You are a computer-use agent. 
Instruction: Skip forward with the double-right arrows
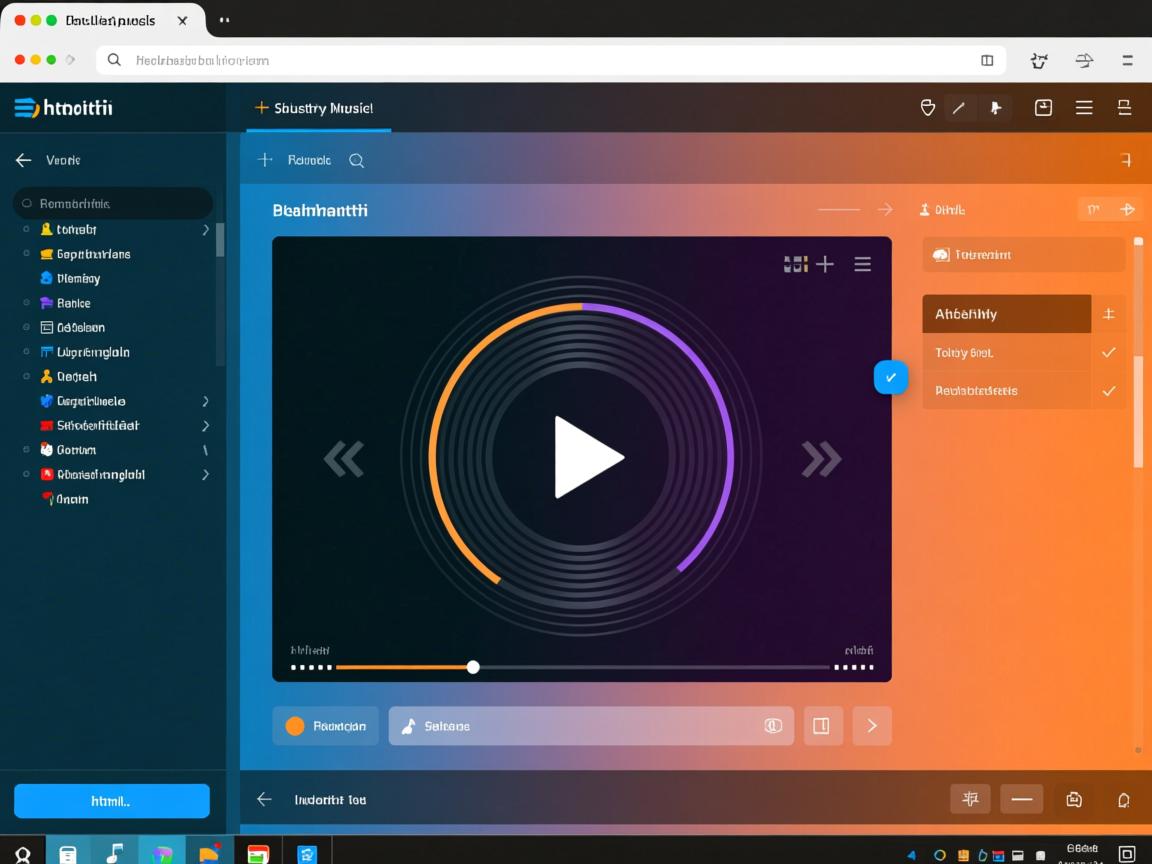click(x=821, y=458)
